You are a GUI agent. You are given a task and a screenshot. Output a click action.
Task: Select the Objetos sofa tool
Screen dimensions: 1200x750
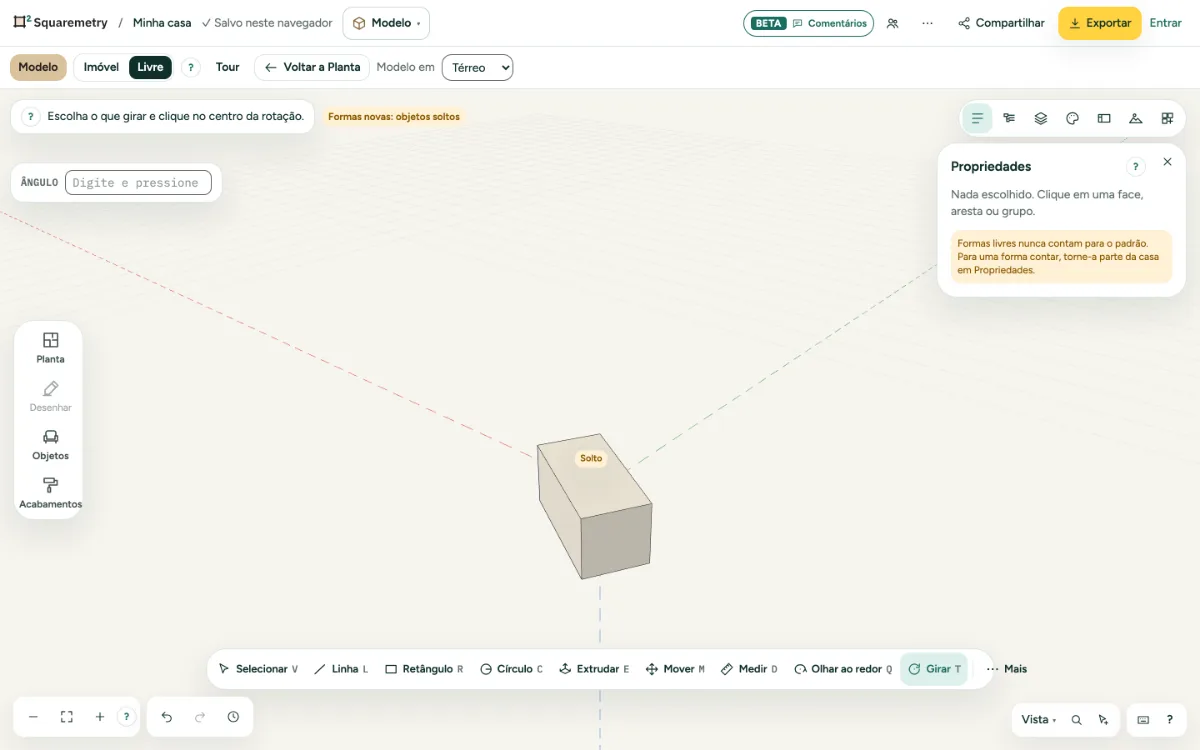tap(51, 444)
